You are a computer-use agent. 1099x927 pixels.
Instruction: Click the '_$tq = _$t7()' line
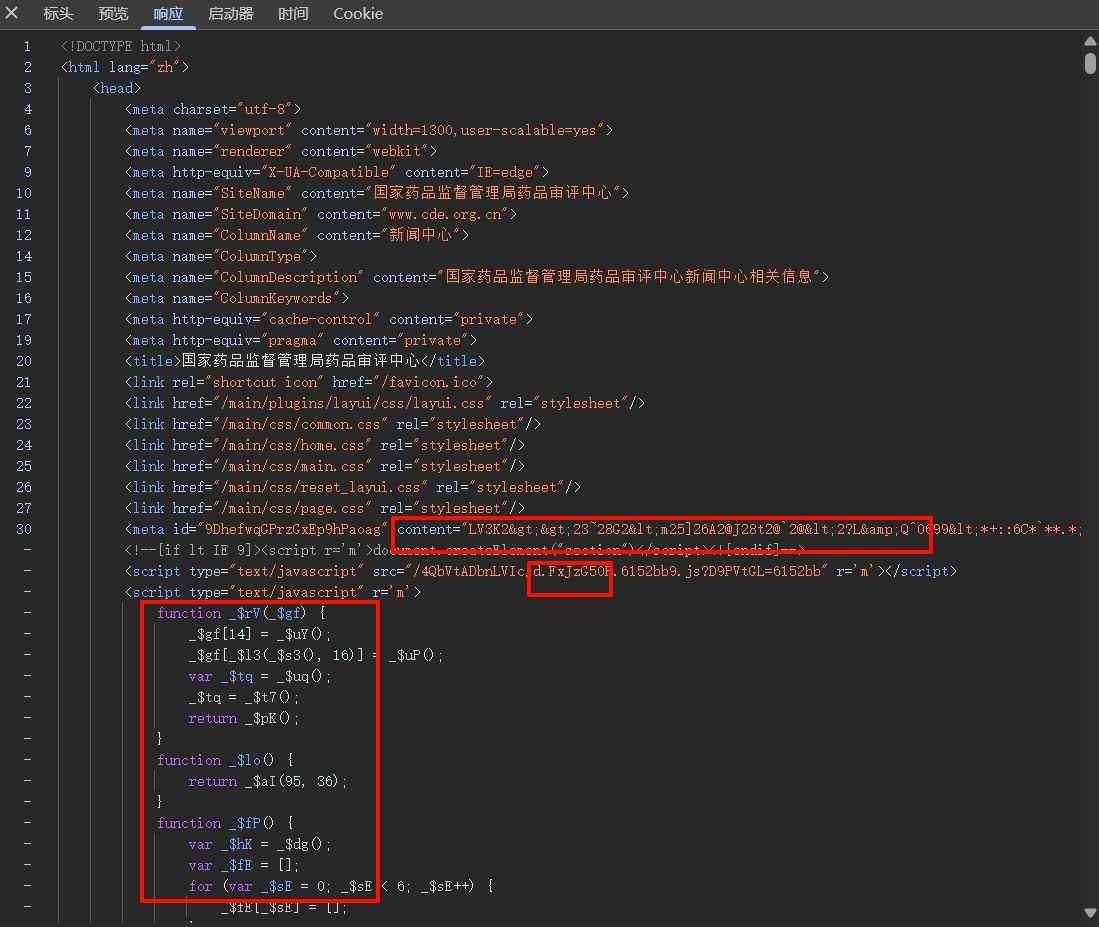coord(244,698)
